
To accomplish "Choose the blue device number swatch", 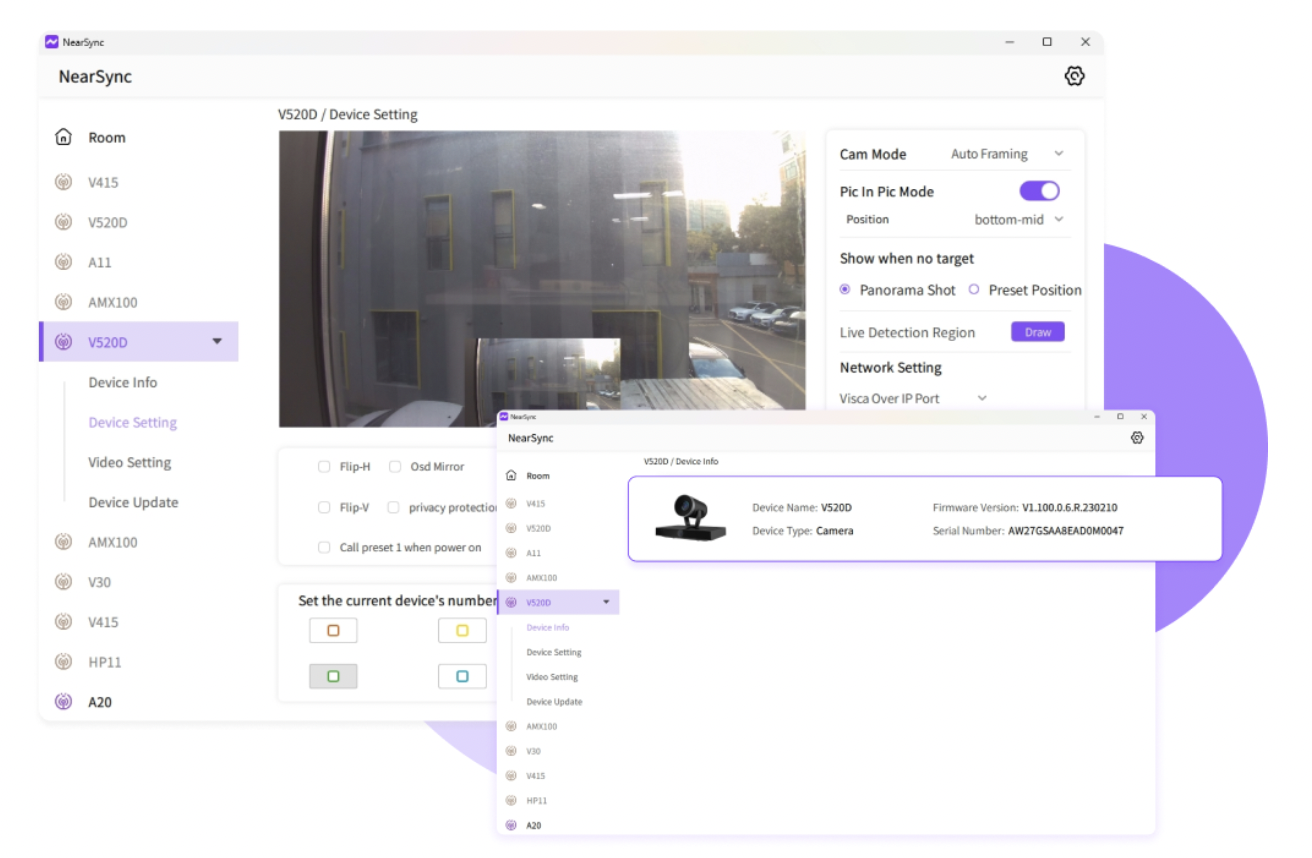I will point(462,676).
